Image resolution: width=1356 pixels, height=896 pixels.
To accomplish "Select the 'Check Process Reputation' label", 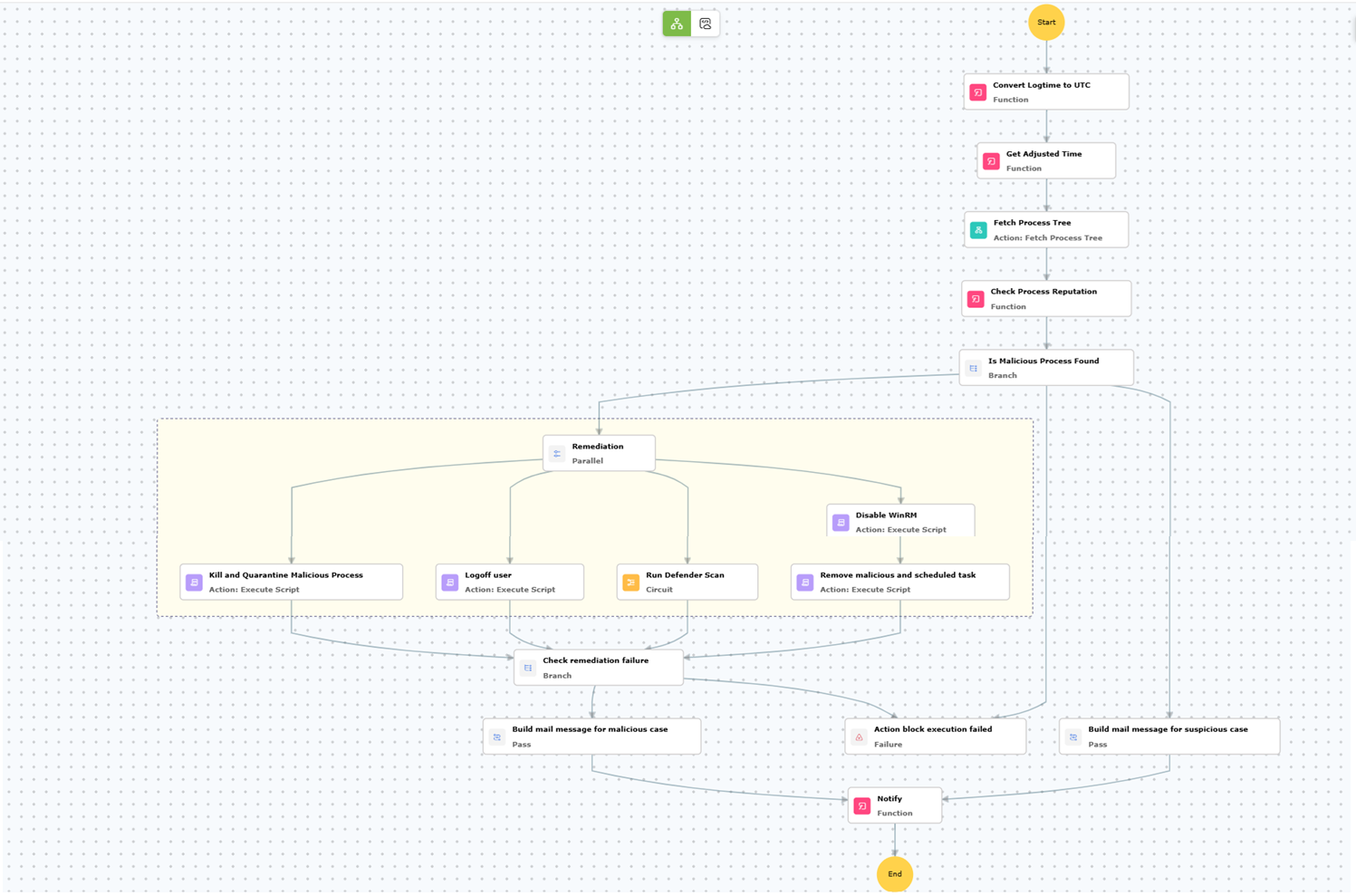I will tap(1043, 292).
